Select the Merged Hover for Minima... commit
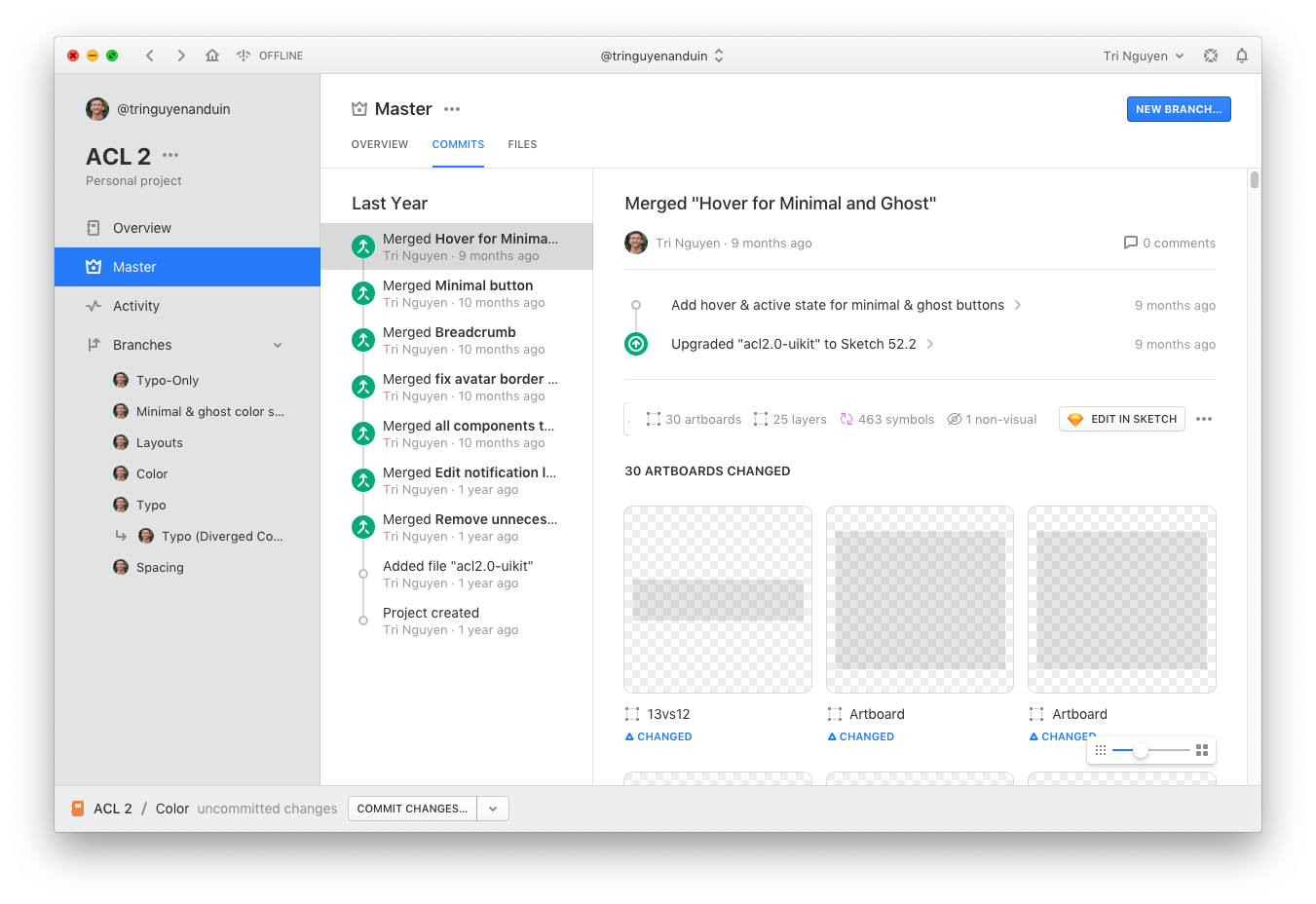 point(457,246)
